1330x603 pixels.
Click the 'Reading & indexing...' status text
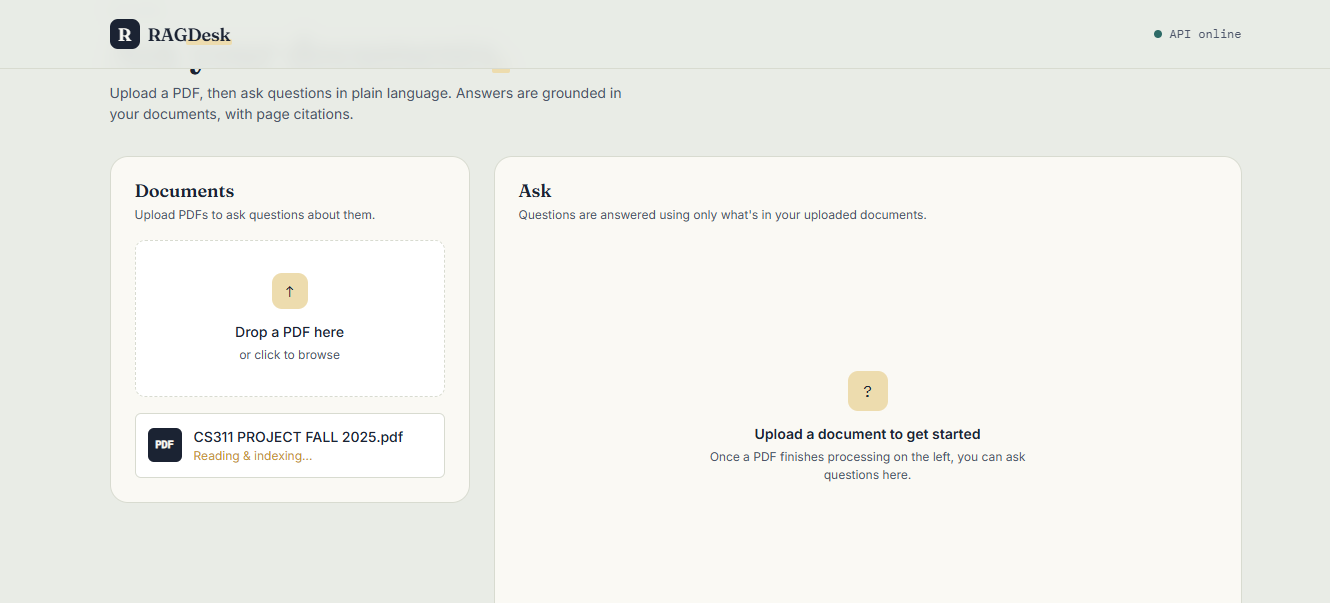tap(253, 456)
